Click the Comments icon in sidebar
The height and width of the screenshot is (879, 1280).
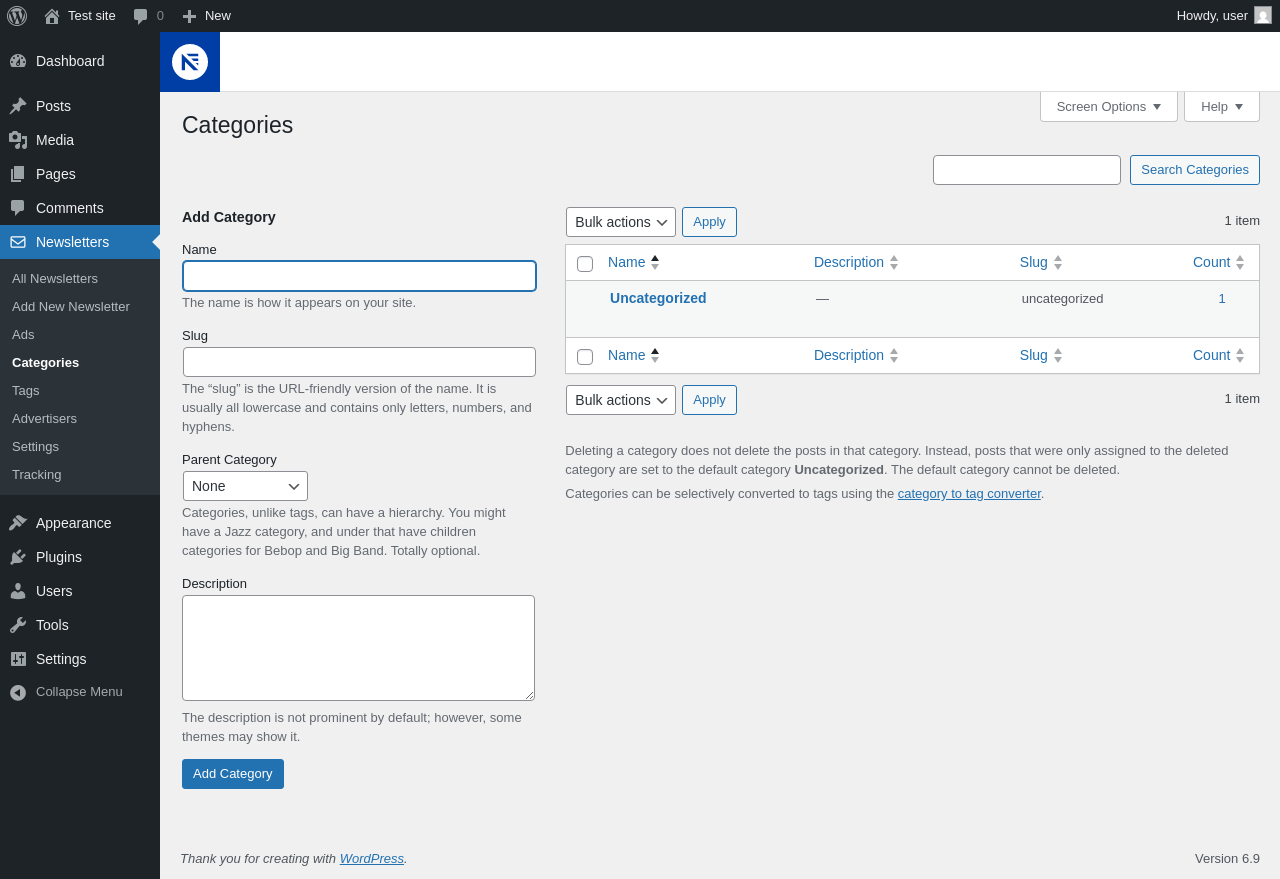click(x=18, y=208)
